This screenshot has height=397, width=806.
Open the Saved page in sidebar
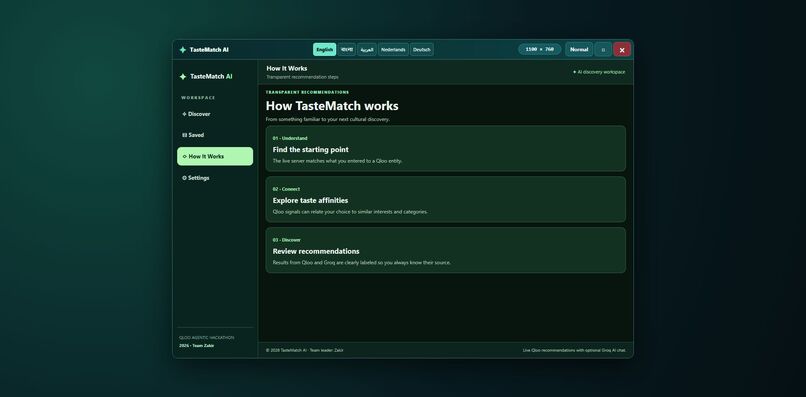click(215, 135)
